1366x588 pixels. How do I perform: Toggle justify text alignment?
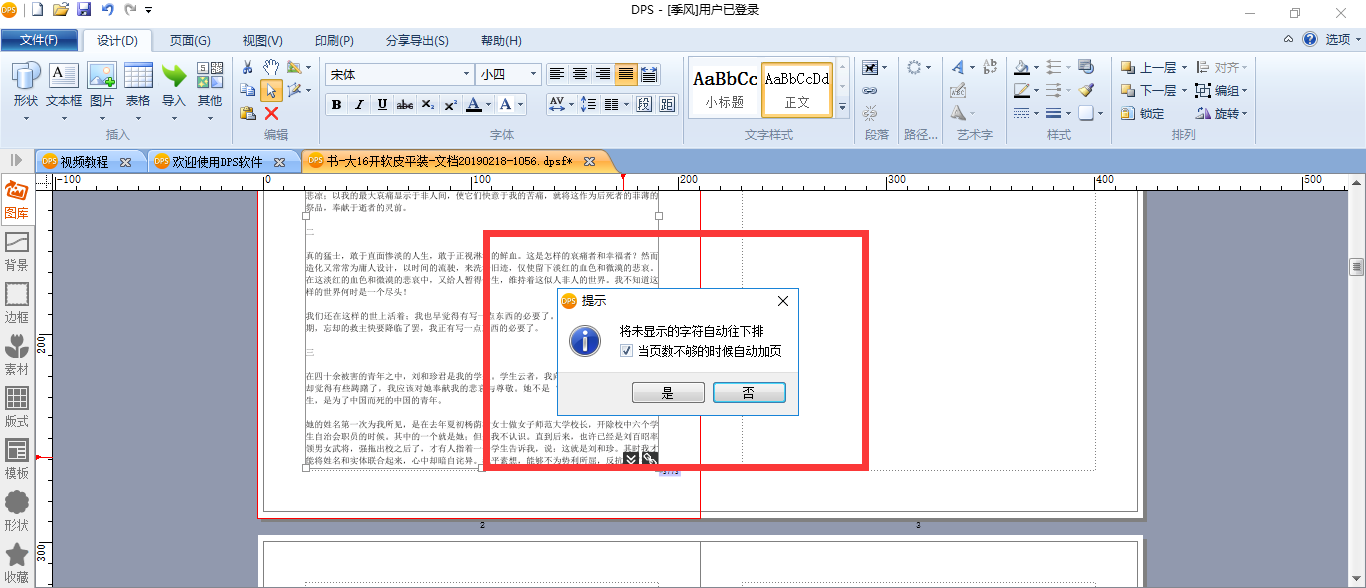pyautogui.click(x=626, y=74)
